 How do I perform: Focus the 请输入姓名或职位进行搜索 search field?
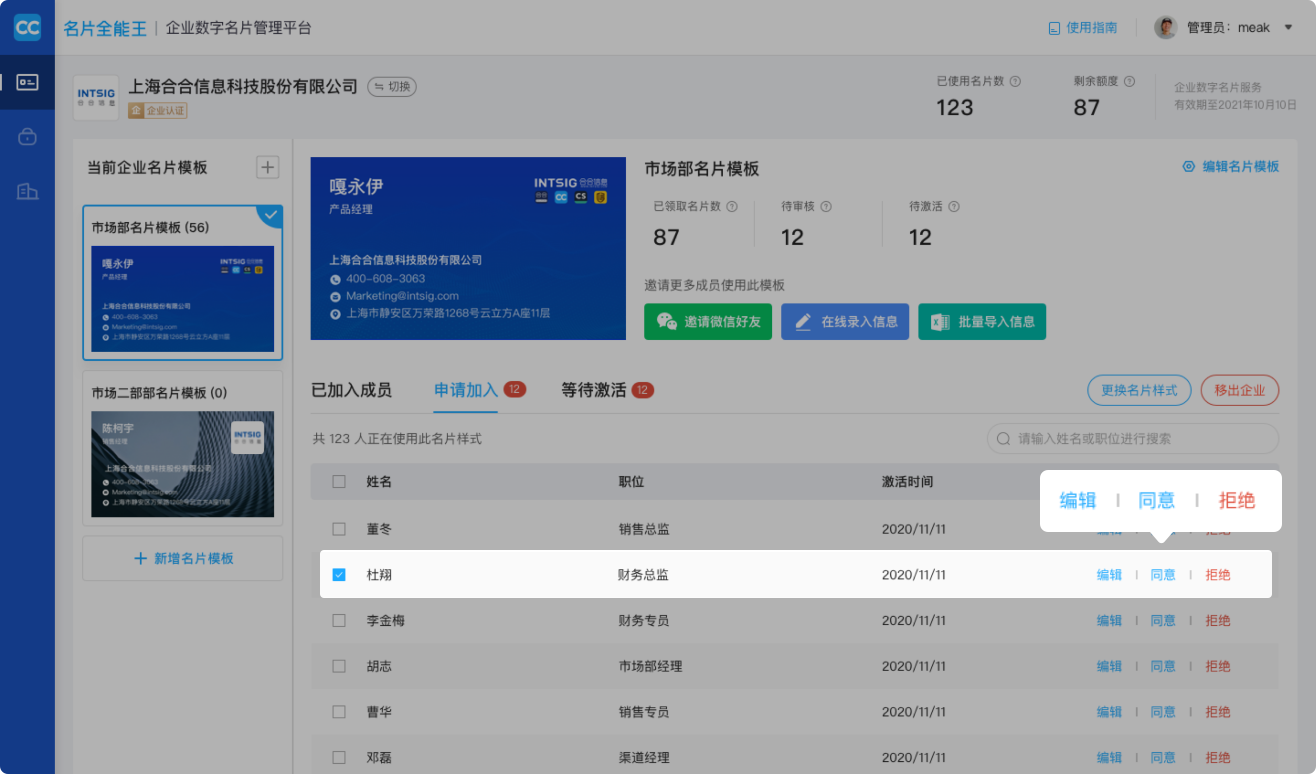click(1133, 439)
